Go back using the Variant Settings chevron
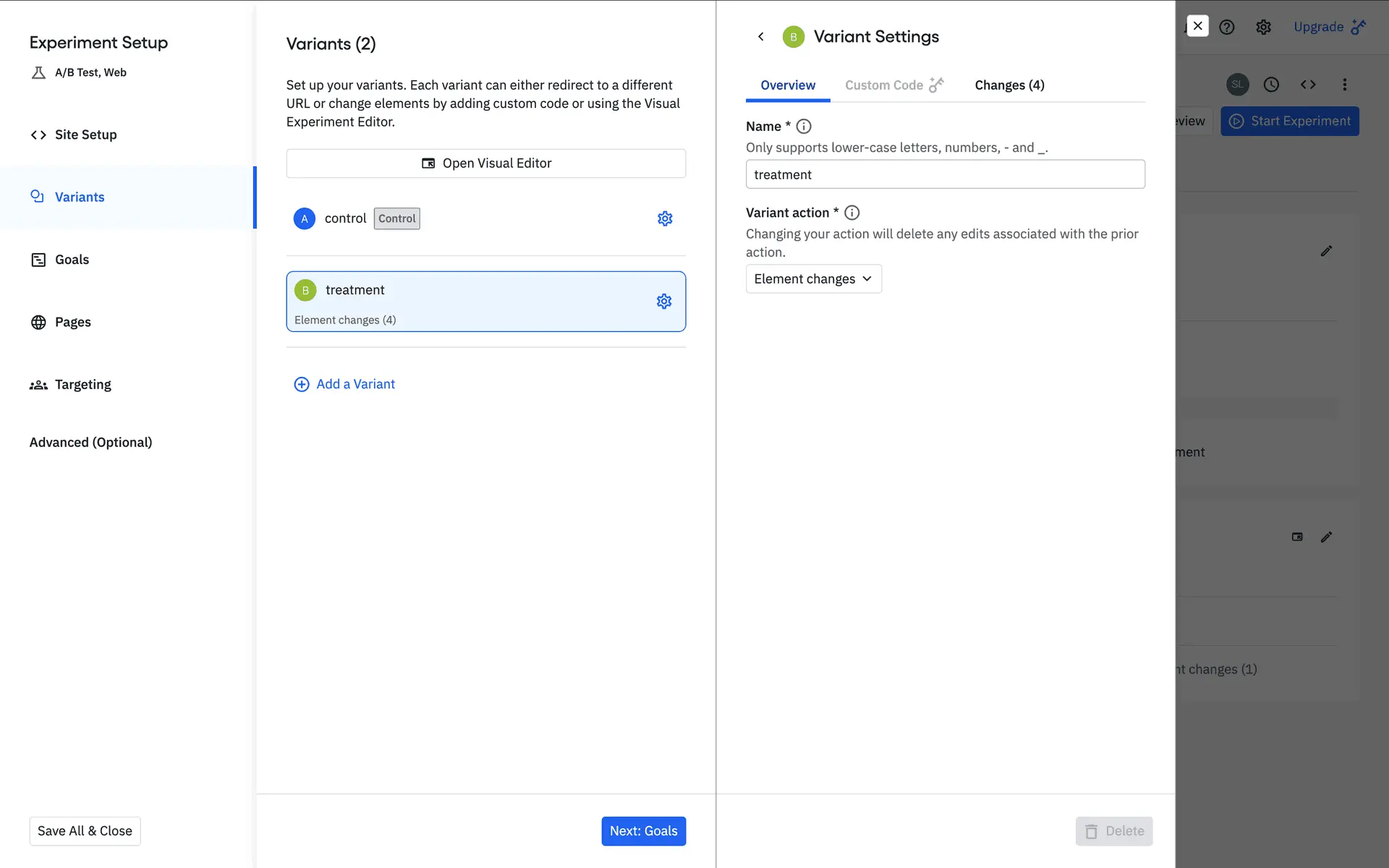This screenshot has width=1389, height=868. coord(760,37)
